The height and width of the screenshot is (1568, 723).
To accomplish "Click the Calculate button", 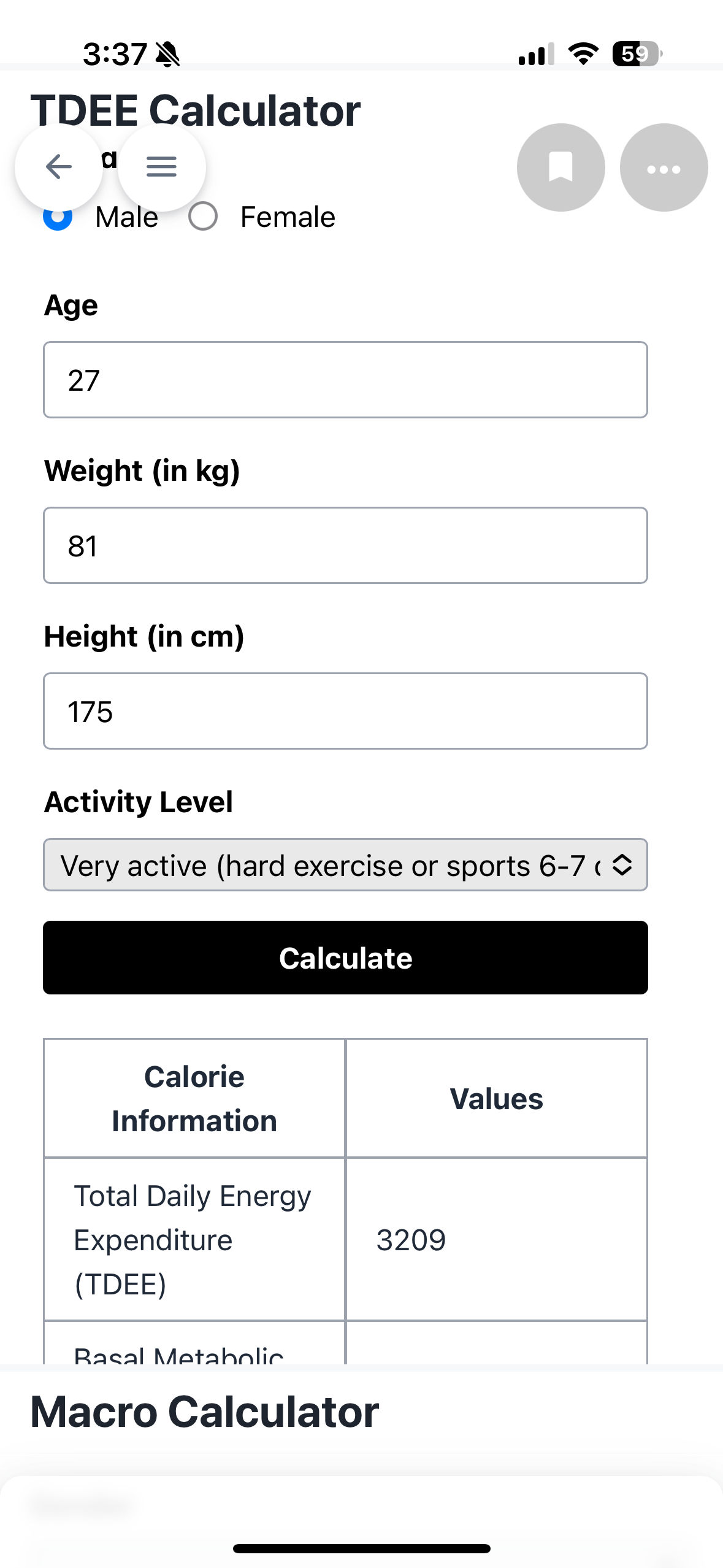I will point(345,958).
